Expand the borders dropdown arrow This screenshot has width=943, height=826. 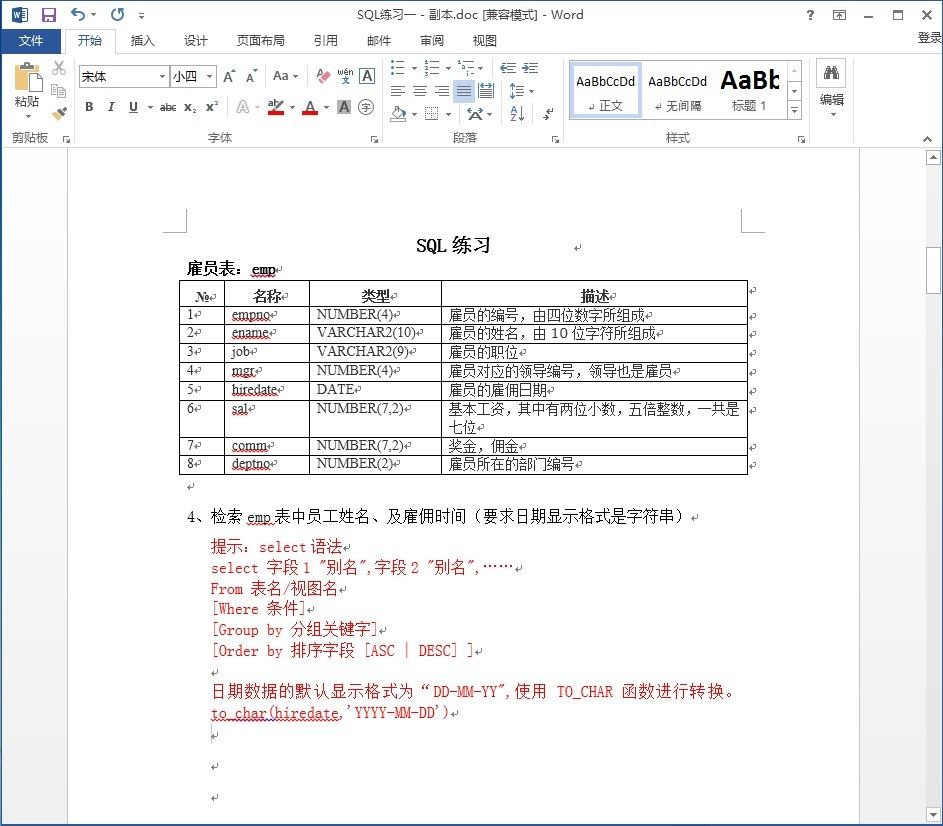(449, 114)
